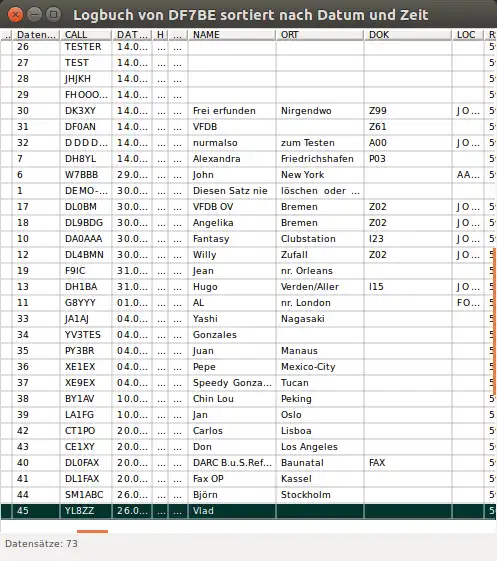Image resolution: width=497 pixels, height=561 pixels.
Task: Click the orange vertical scrollbar
Action: pos(494,322)
